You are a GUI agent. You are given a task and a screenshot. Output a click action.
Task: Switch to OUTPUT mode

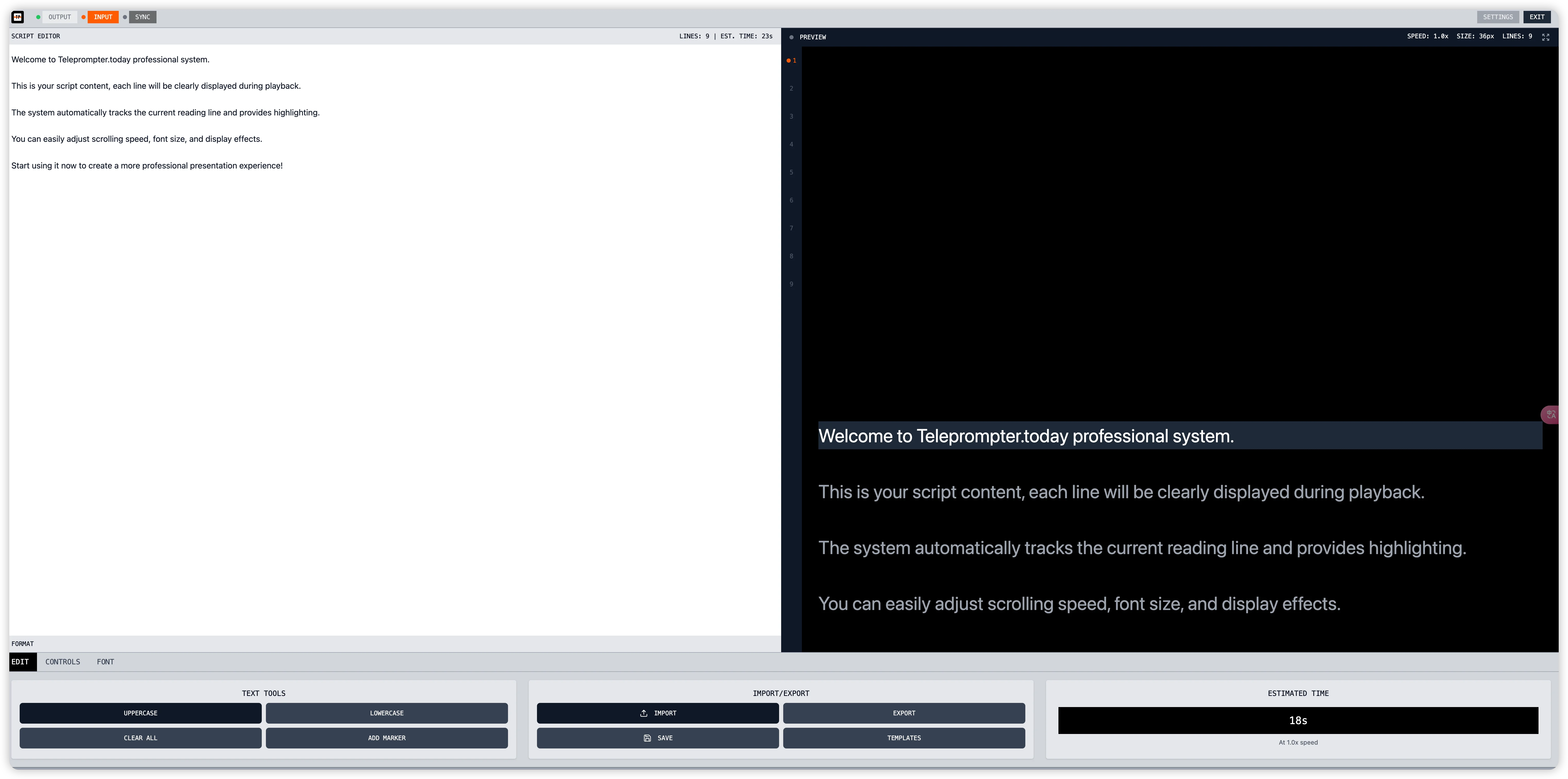(60, 17)
